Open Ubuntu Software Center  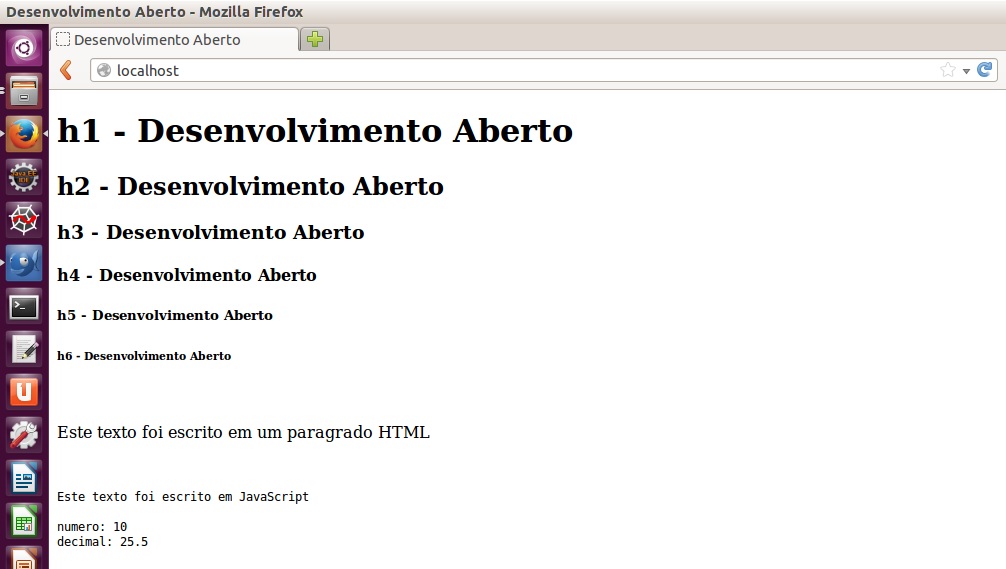click(24, 392)
